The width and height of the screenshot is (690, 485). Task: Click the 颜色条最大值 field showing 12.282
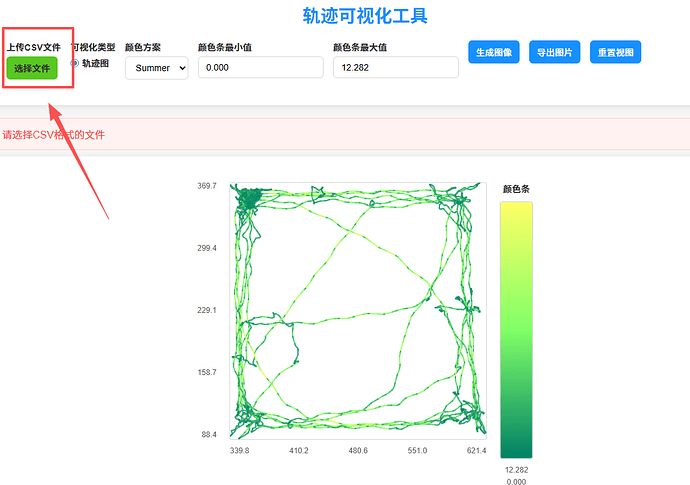[x=395, y=67]
